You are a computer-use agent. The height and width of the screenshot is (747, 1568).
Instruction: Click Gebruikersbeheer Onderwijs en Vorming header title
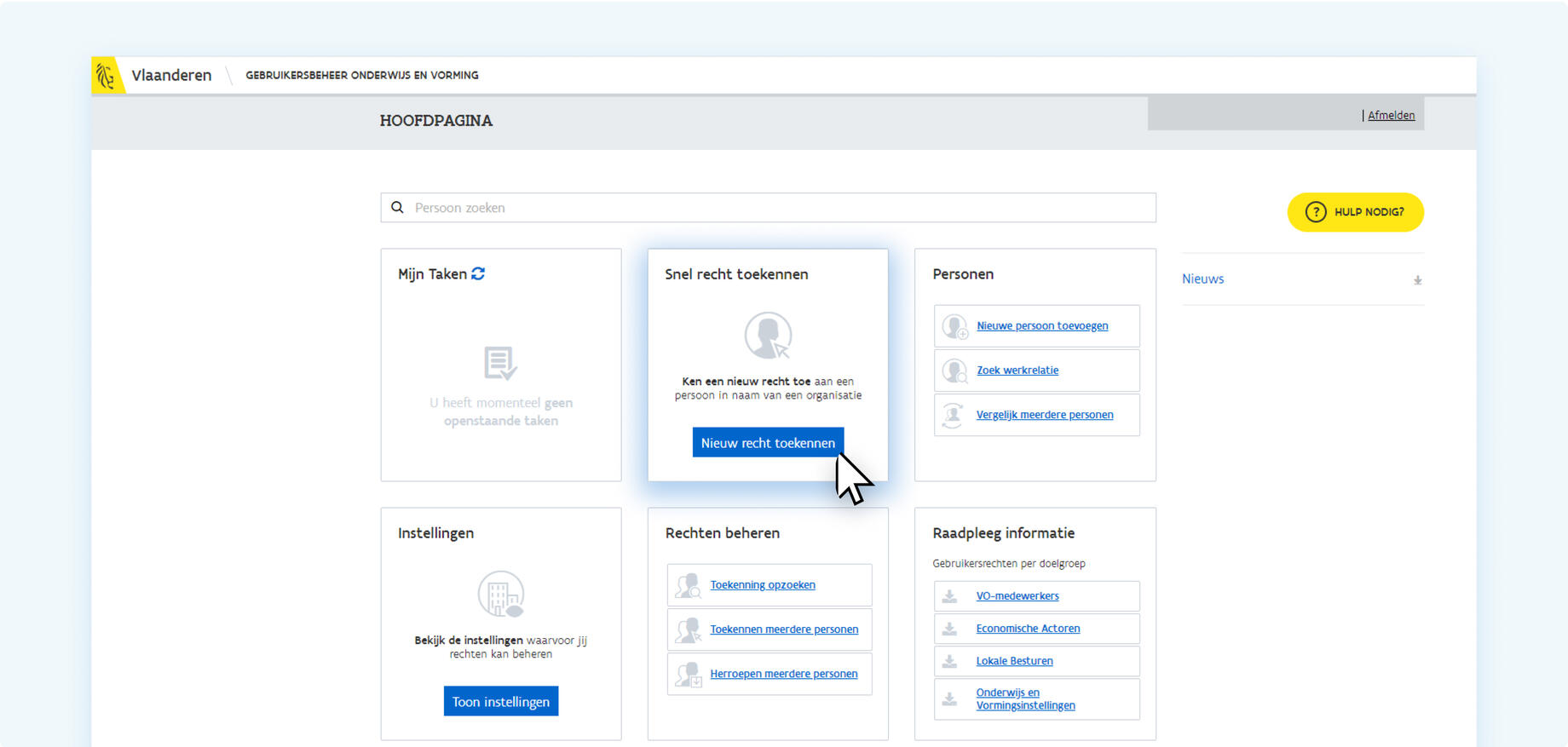(x=362, y=76)
